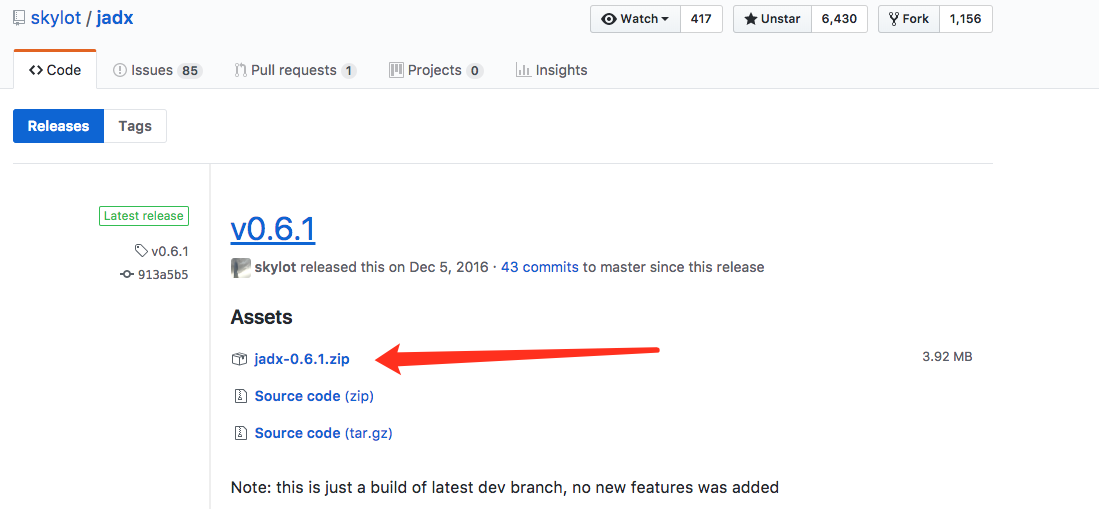Switch to the Code tab
The height and width of the screenshot is (509, 1099).
pos(55,70)
